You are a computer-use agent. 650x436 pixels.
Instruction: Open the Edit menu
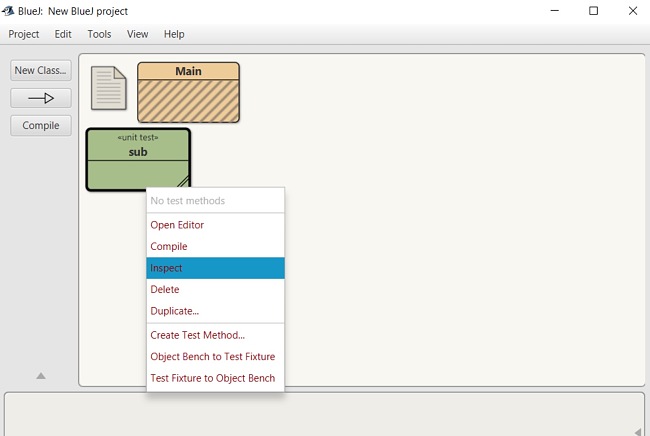tap(63, 34)
